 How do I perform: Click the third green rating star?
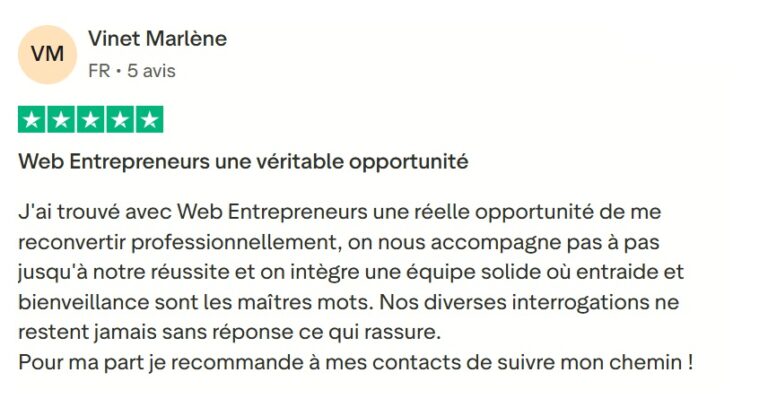point(91,120)
